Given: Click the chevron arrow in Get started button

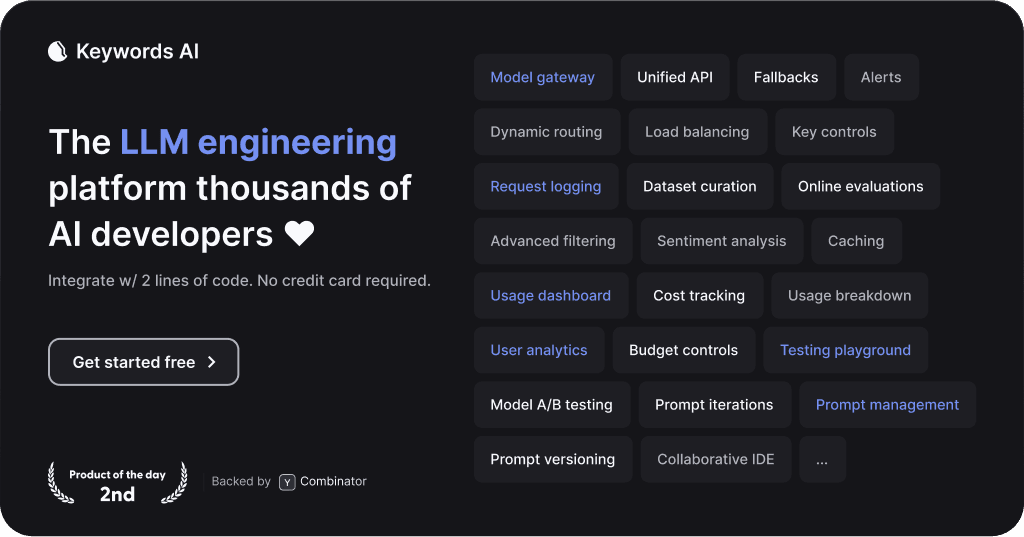Looking at the screenshot, I should (211, 362).
